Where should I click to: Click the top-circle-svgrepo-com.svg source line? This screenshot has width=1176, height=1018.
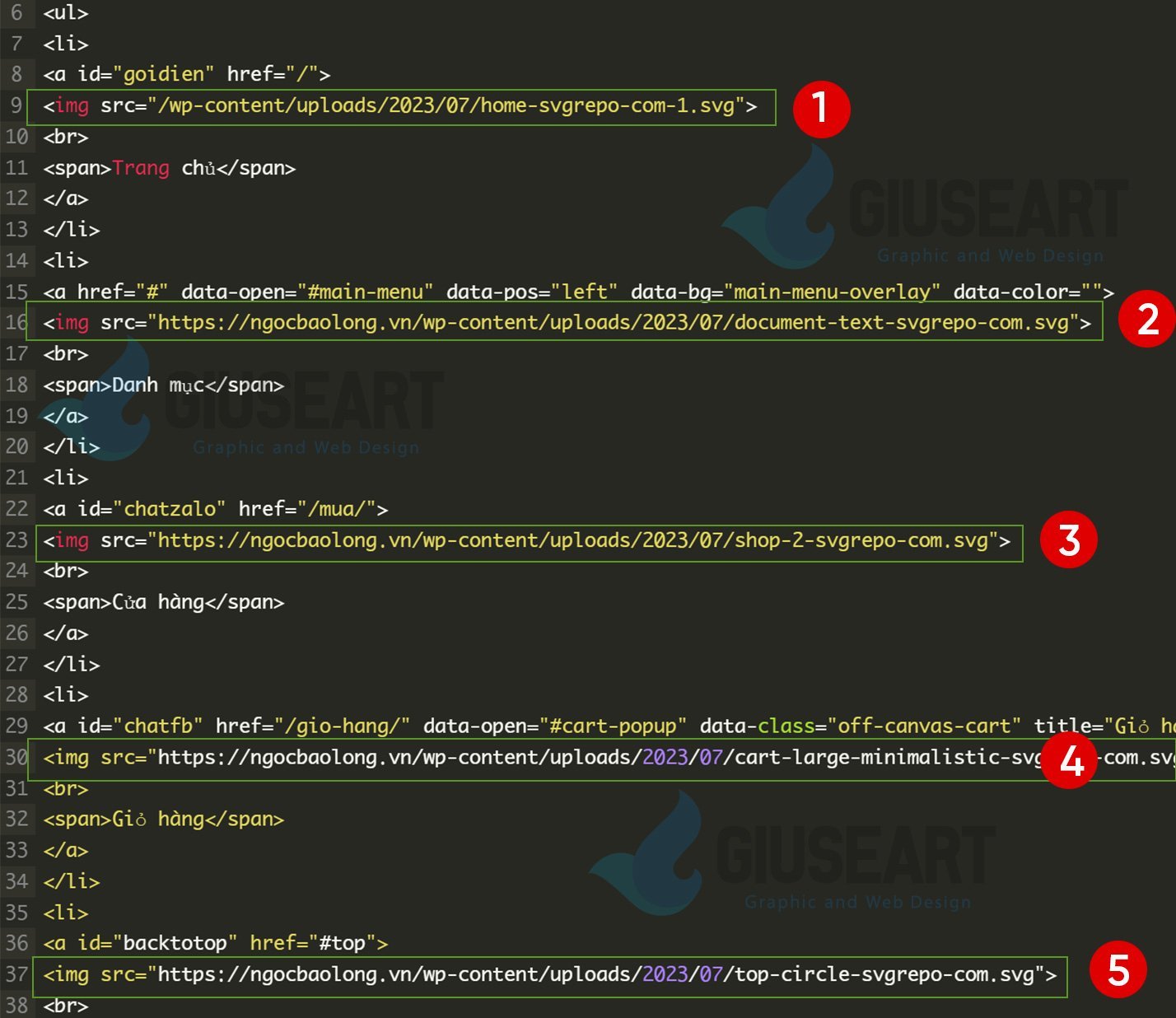(x=550, y=974)
